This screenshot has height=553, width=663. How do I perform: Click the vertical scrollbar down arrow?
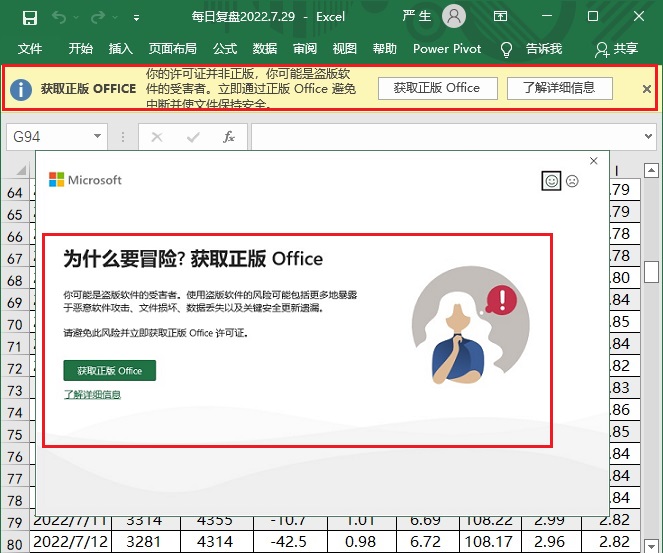tap(651, 545)
